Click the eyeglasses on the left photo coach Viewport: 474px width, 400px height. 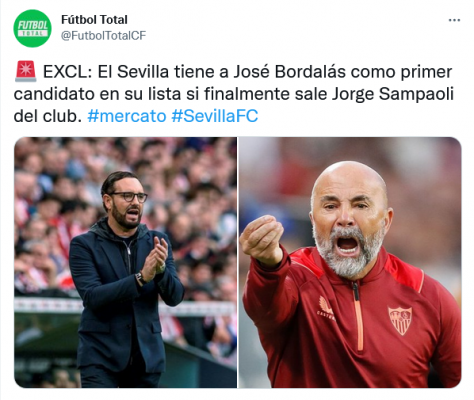130,197
